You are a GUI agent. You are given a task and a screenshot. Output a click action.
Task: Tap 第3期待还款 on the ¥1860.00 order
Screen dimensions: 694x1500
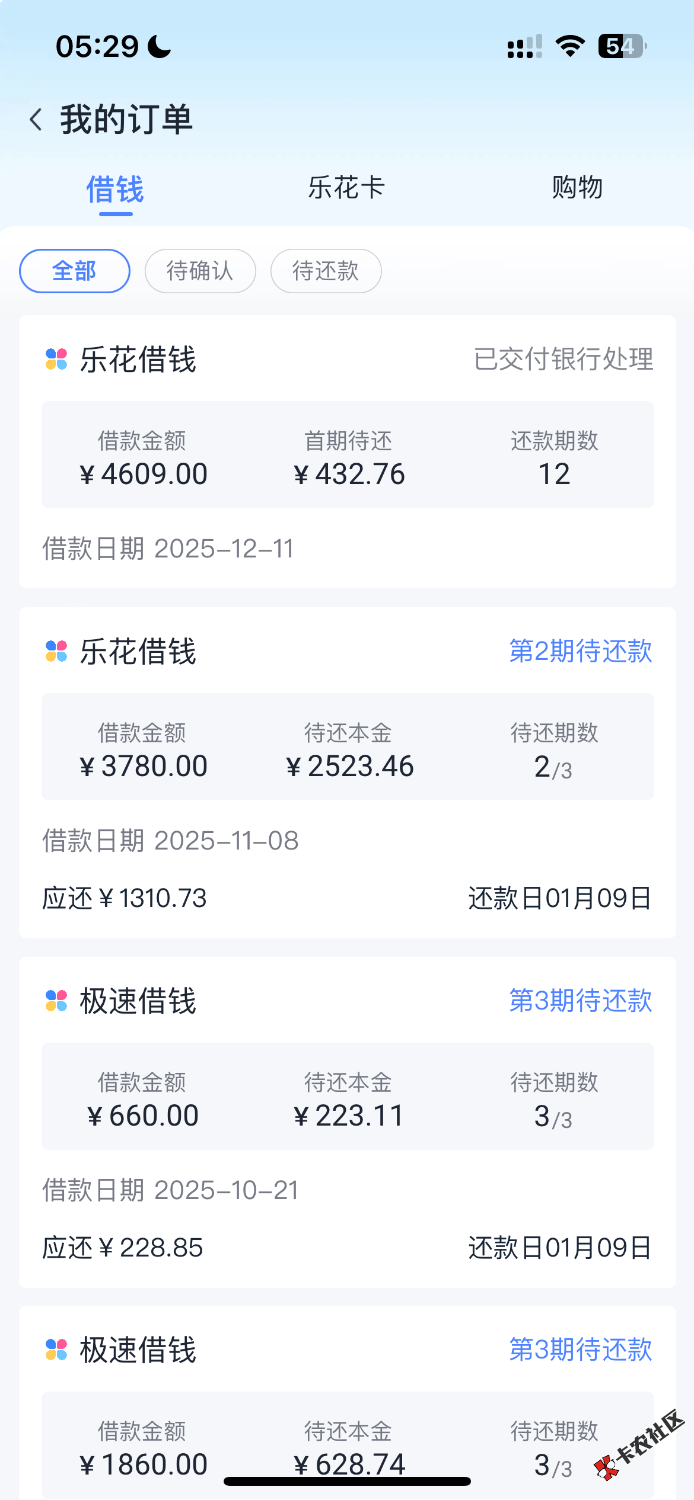tap(580, 1350)
